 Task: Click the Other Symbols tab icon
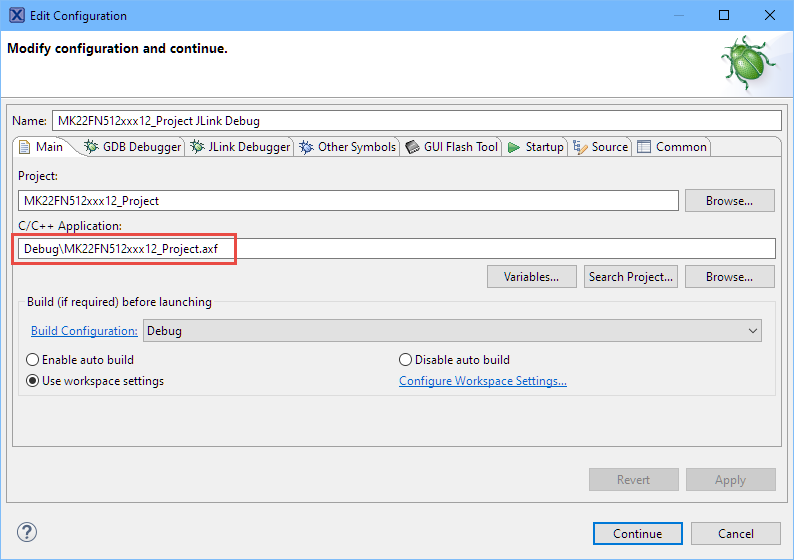click(307, 147)
